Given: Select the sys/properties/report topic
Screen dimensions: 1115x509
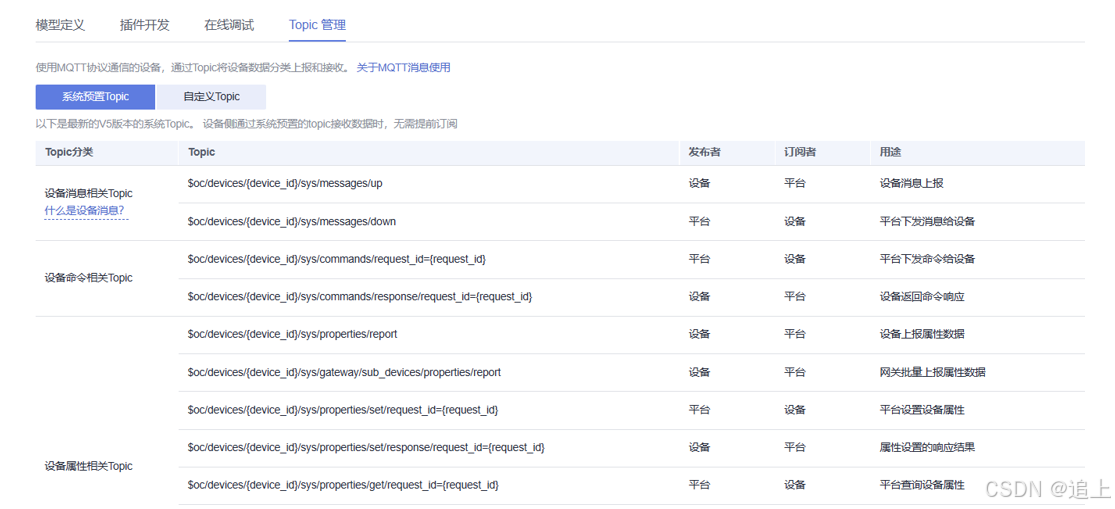Looking at the screenshot, I should tap(292, 334).
